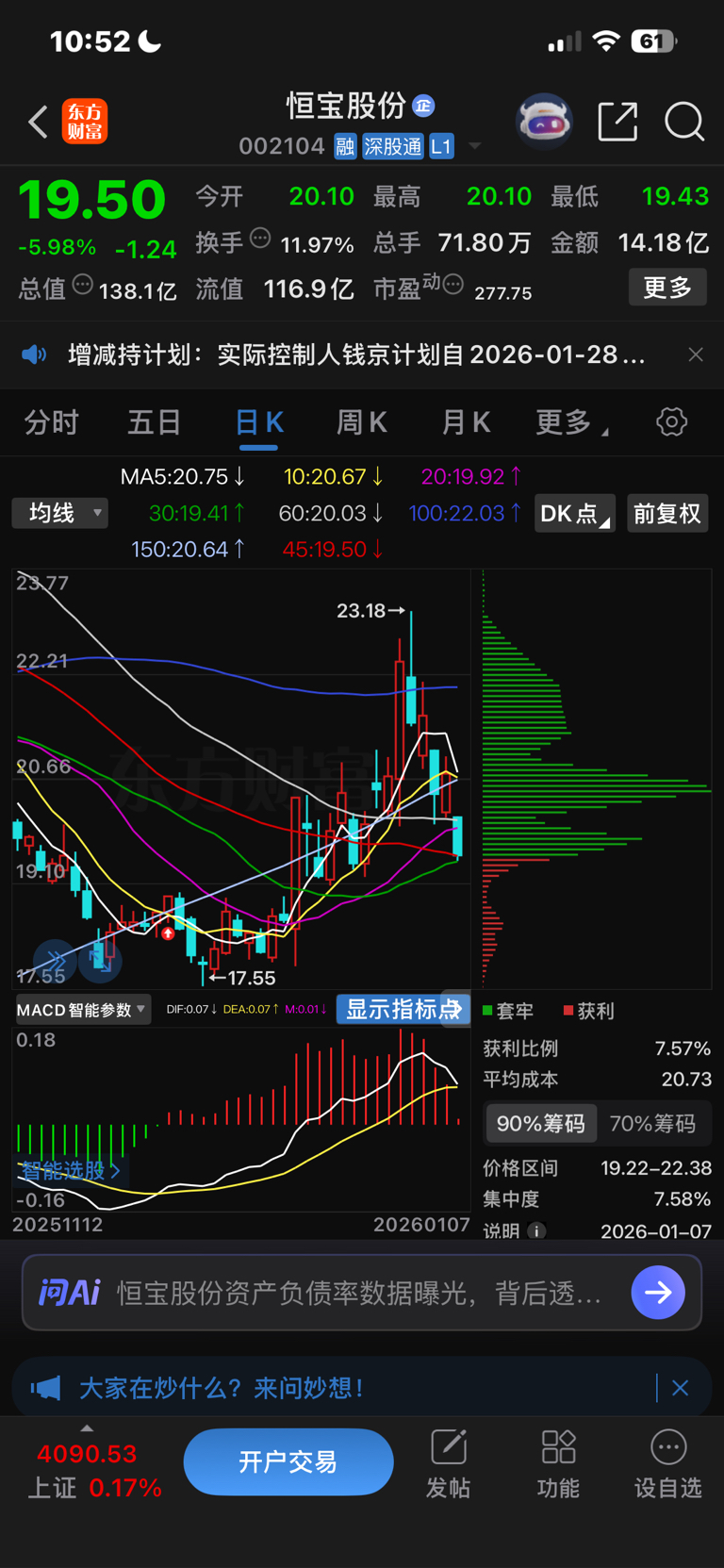The height and width of the screenshot is (1568, 724).
Task: Tap the 市盈 info circle icon
Action: point(453,284)
